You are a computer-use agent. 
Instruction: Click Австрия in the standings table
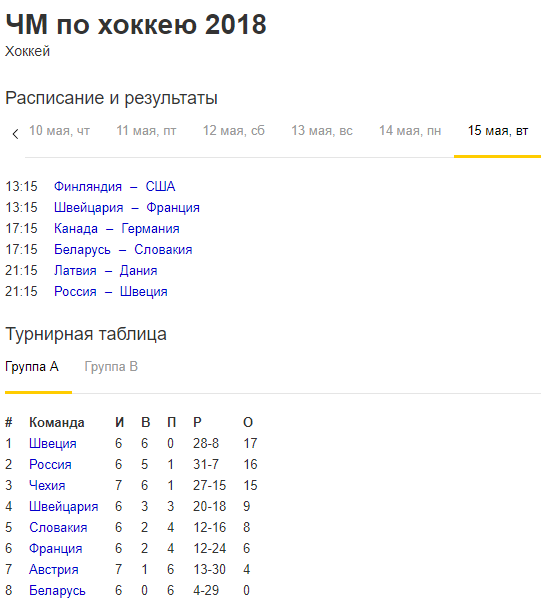pyautogui.click(x=54, y=570)
